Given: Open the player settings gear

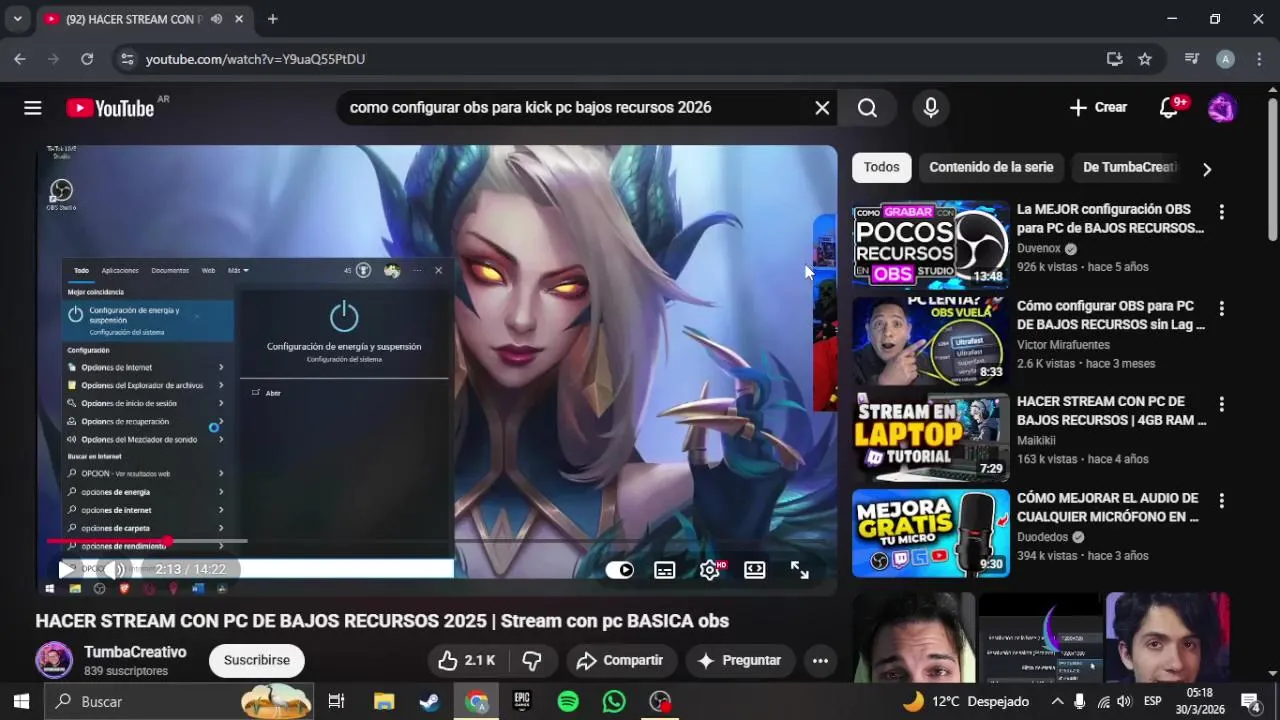Looking at the screenshot, I should click(710, 570).
